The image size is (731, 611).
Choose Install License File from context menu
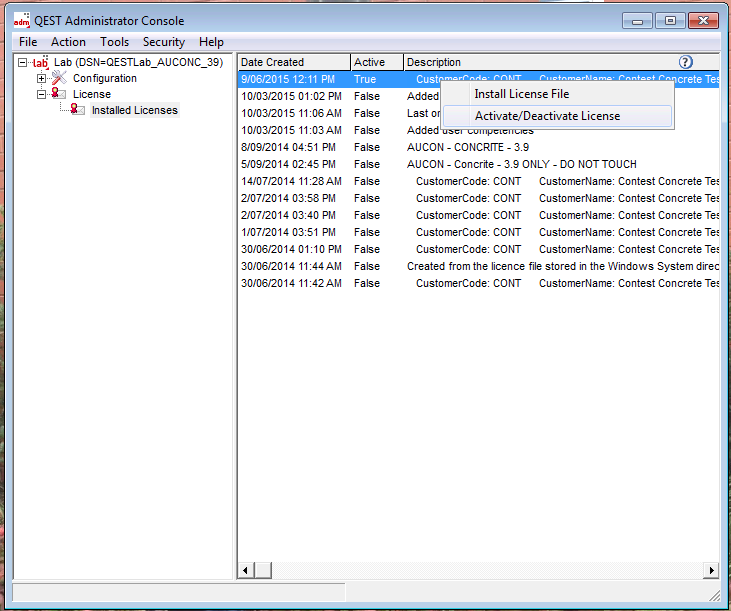coord(521,94)
